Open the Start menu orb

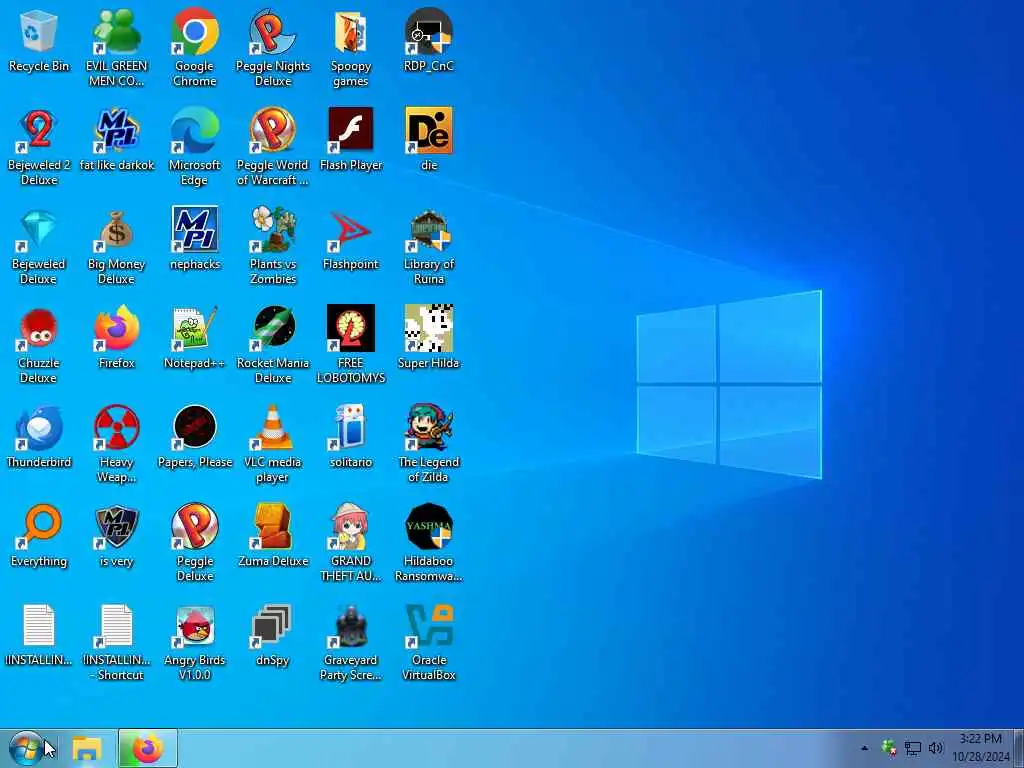26,748
